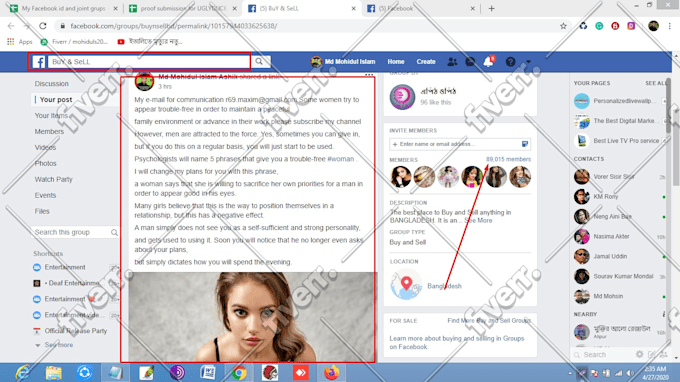Viewport: 680px width, 382px height.
Task: Switch to My Facebook id and joint grups tab
Action: coord(64,8)
